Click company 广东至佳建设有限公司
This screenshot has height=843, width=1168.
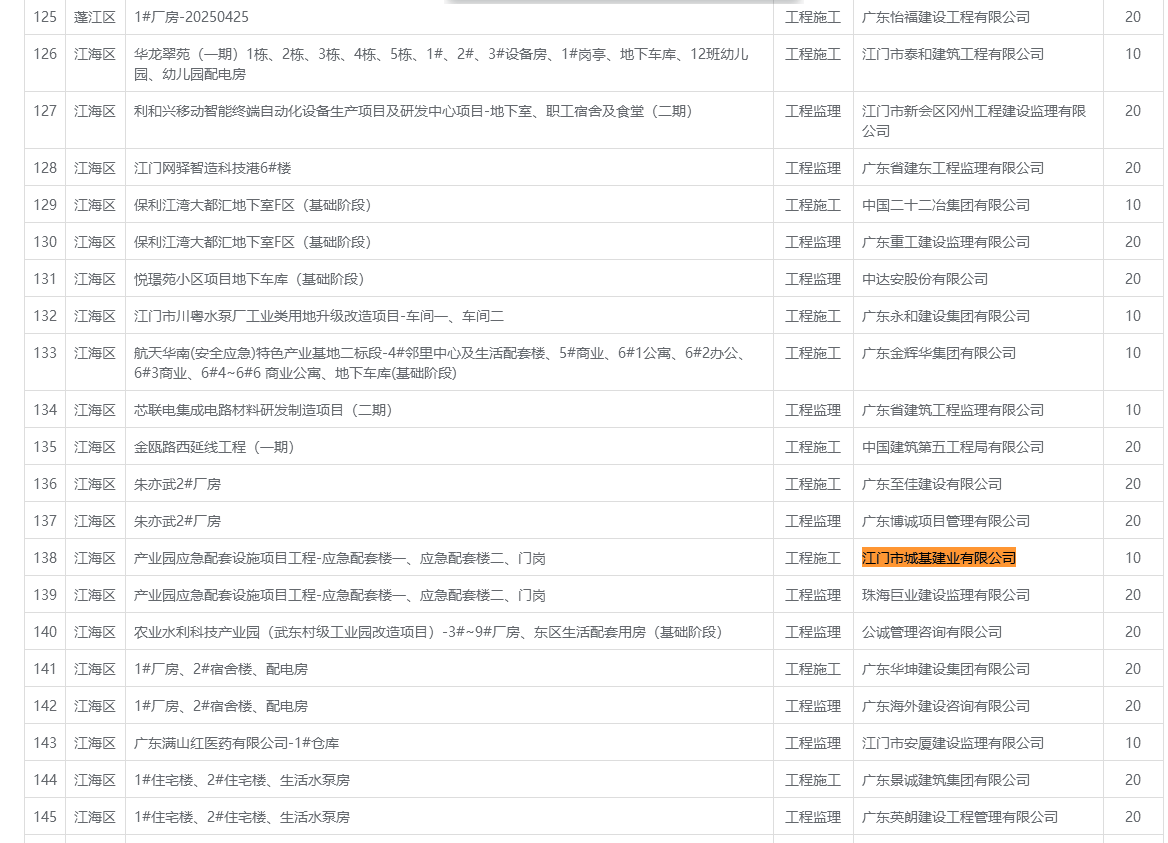[932, 484]
